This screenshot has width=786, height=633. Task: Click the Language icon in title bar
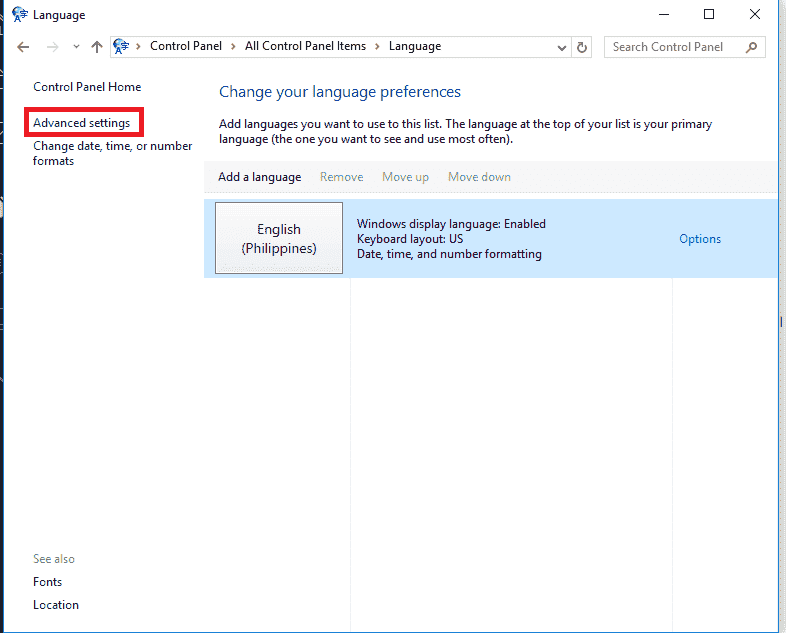[20, 15]
